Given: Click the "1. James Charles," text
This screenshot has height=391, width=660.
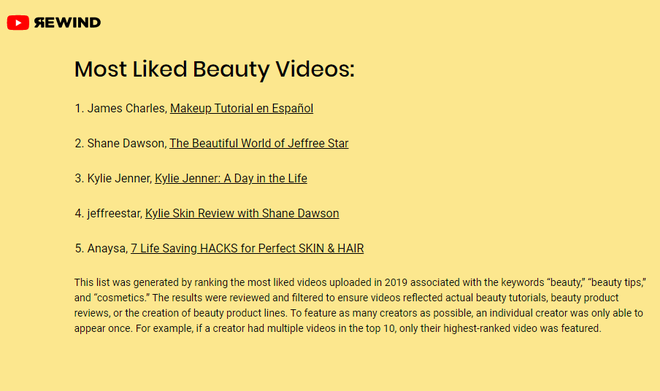Looking at the screenshot, I should click(121, 108).
